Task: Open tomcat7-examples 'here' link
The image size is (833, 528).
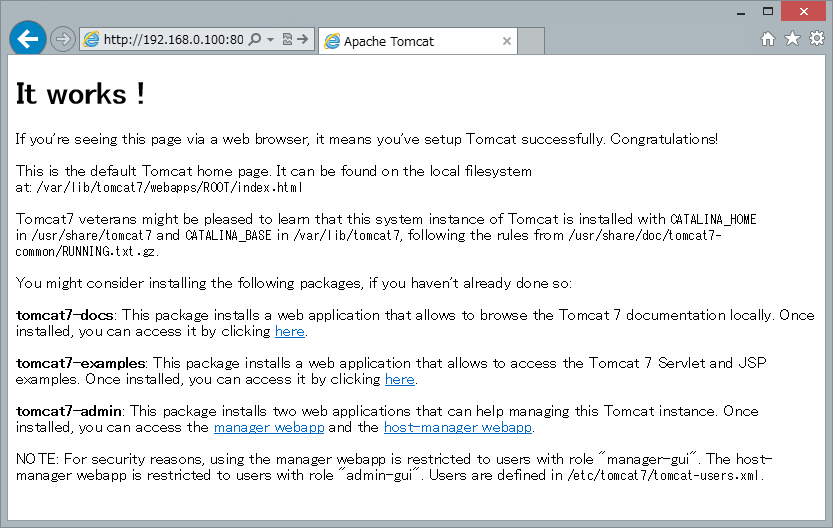Action: (400, 379)
